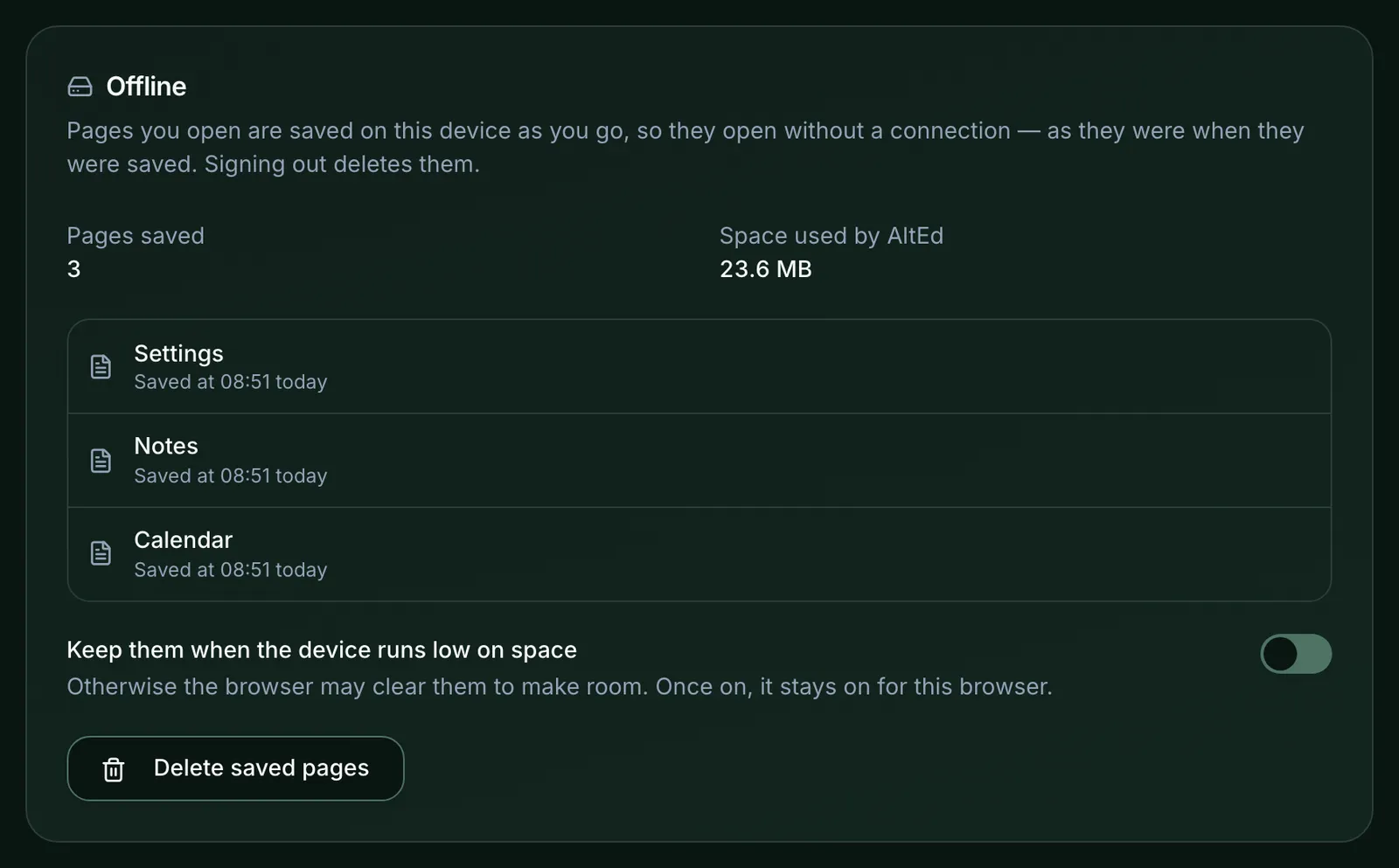
Task: Click the 'Pages saved' label
Action: click(136, 236)
